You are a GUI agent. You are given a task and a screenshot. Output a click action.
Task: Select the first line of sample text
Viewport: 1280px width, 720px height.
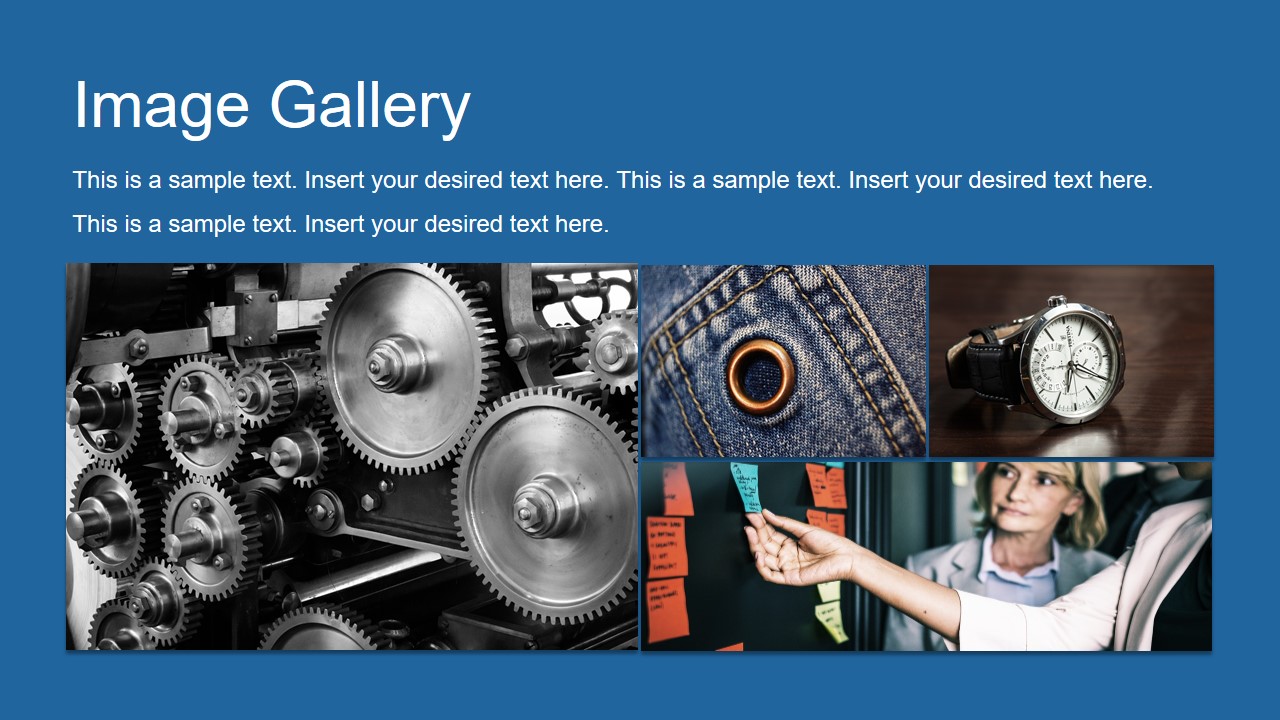coord(613,181)
